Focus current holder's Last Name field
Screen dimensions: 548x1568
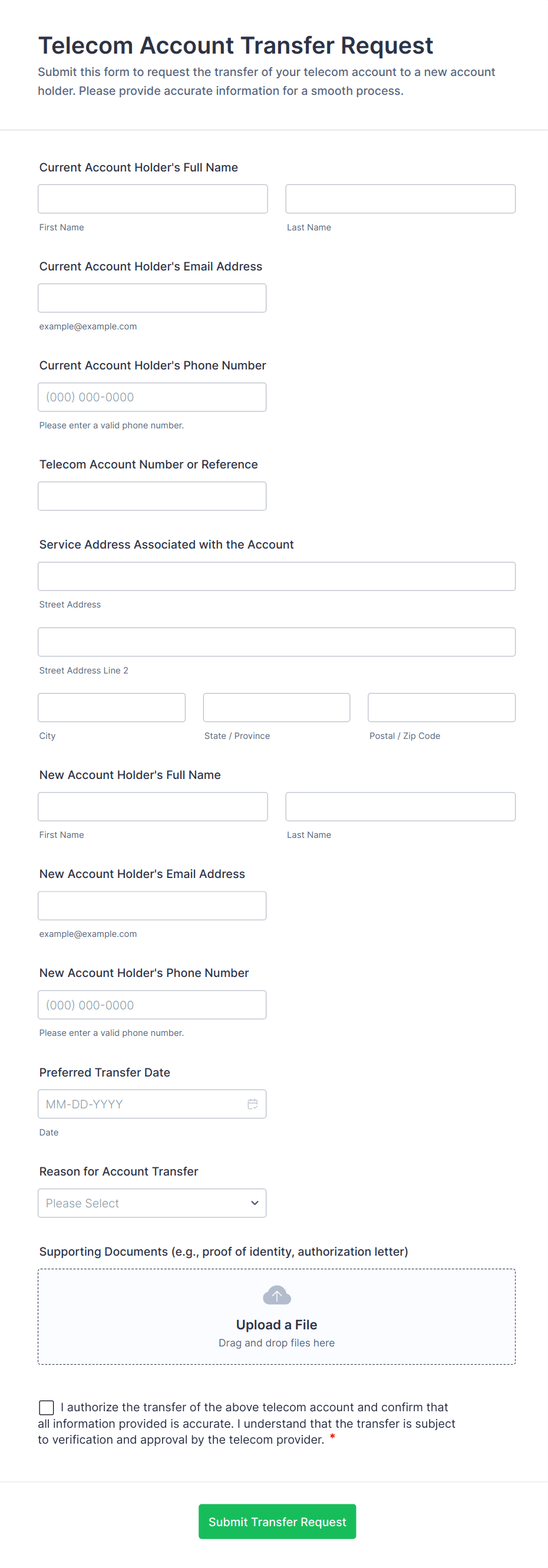[400, 199]
